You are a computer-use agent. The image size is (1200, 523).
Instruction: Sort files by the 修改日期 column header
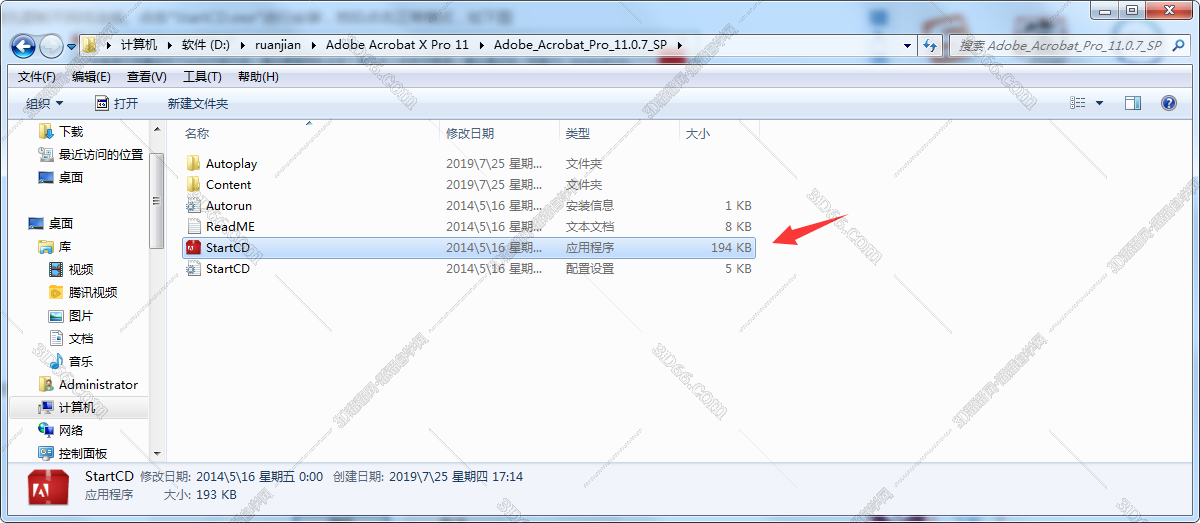(470, 133)
